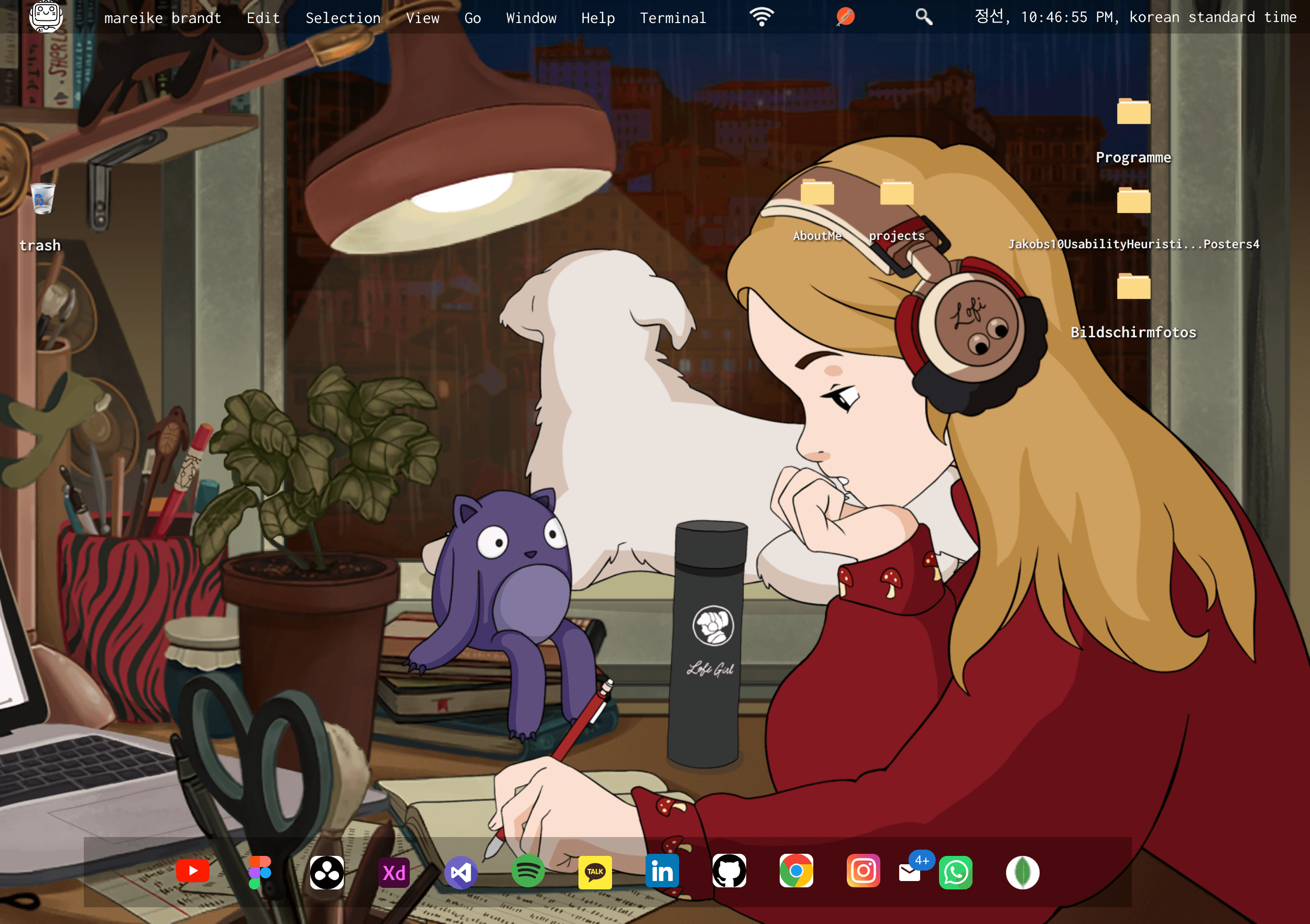Image resolution: width=1310 pixels, height=924 pixels.
Task: Launch Google Chrome from the dock
Action: coord(796,871)
